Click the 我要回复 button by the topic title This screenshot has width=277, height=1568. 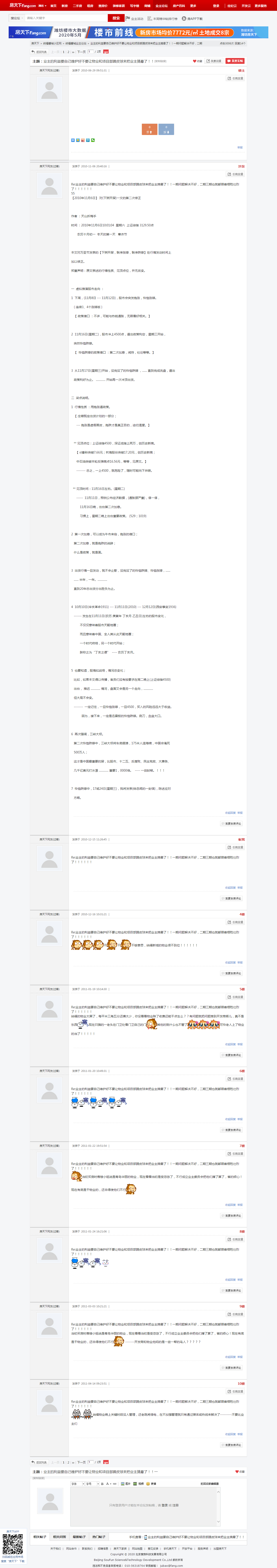point(214,61)
